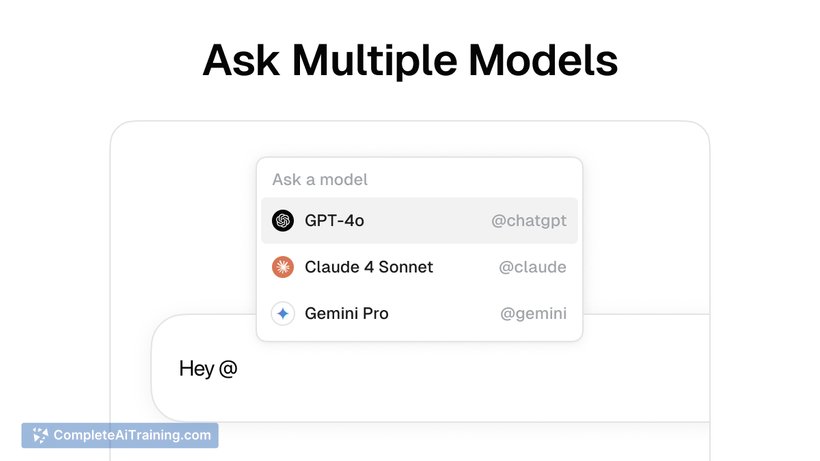820x461 pixels.
Task: Click the 'Ask a model' search field
Action: [x=419, y=179]
